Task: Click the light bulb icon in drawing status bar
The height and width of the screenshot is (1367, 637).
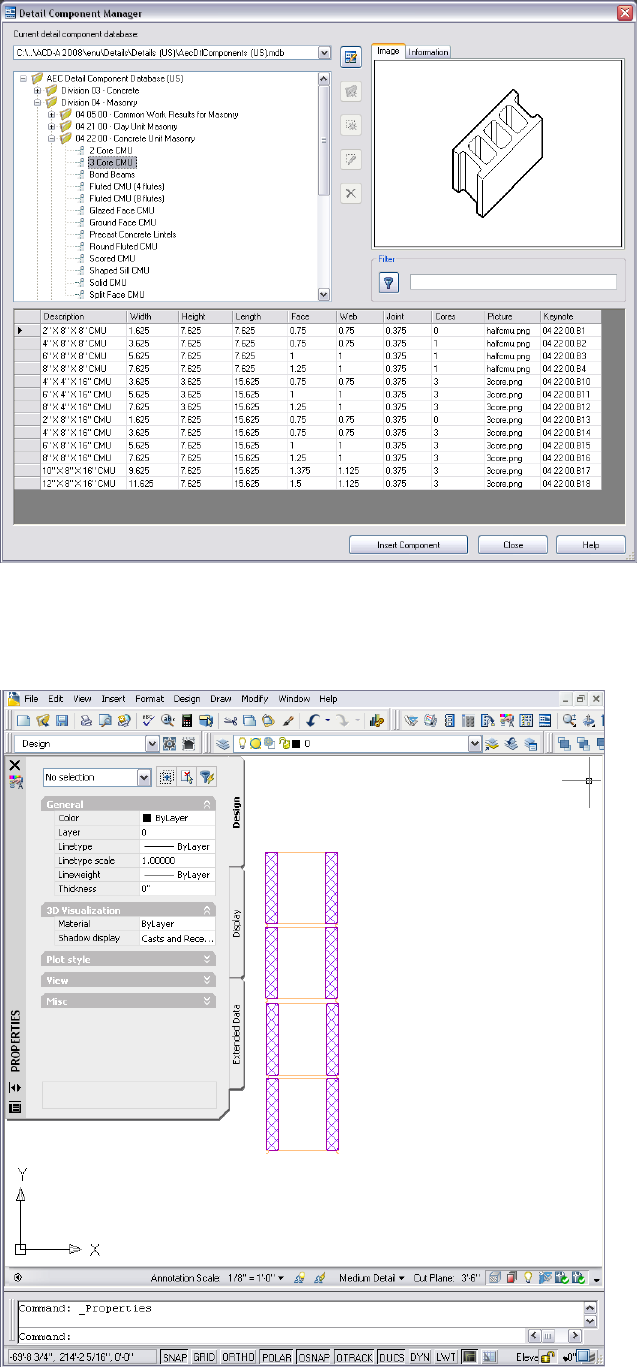Action: [528, 1278]
